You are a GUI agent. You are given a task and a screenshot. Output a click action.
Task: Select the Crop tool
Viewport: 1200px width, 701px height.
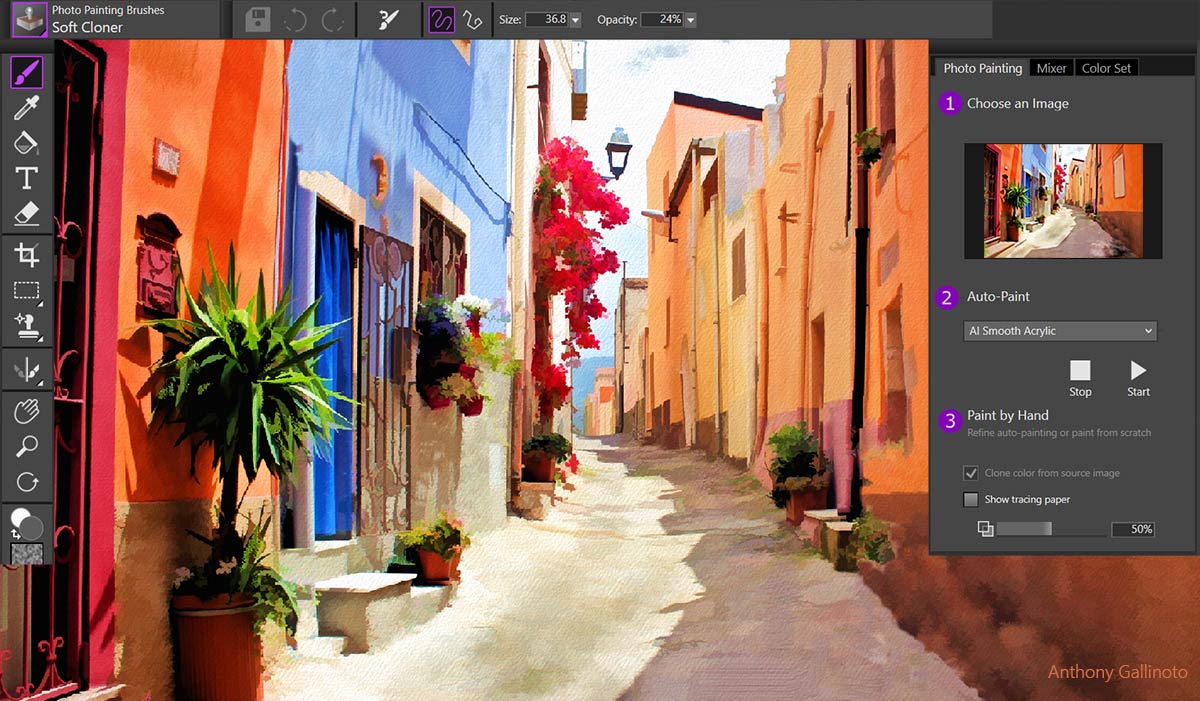(x=26, y=254)
